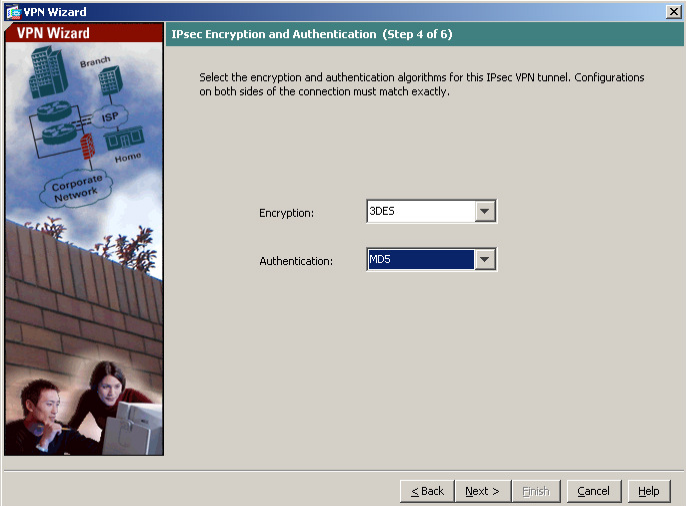This screenshot has width=686, height=506.
Task: Close the VPN Wizard window
Action: [x=673, y=11]
